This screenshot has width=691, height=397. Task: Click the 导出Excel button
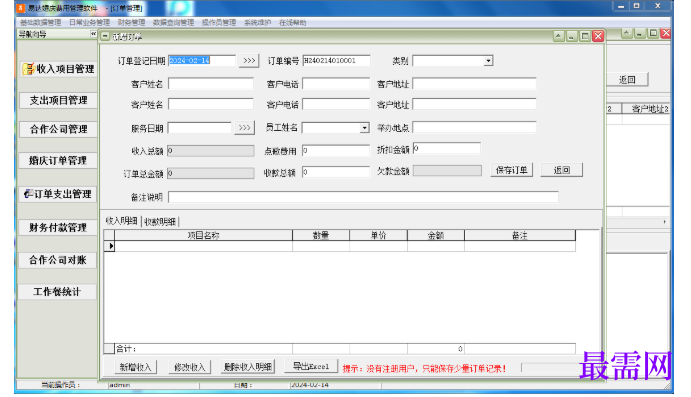[311, 366]
